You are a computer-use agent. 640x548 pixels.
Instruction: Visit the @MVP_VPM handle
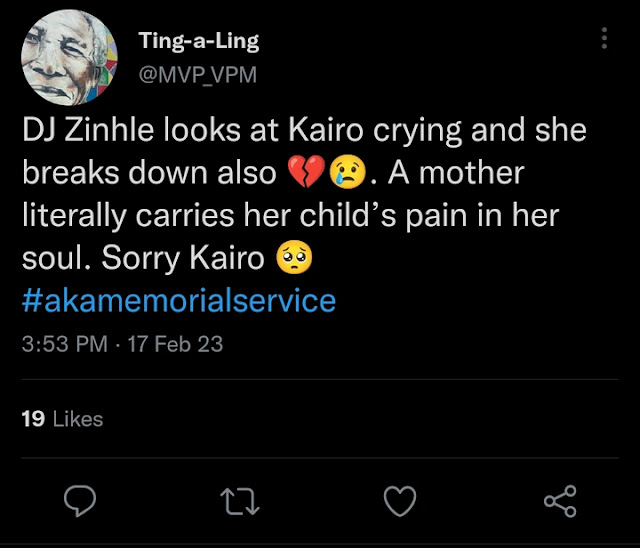(x=191, y=74)
